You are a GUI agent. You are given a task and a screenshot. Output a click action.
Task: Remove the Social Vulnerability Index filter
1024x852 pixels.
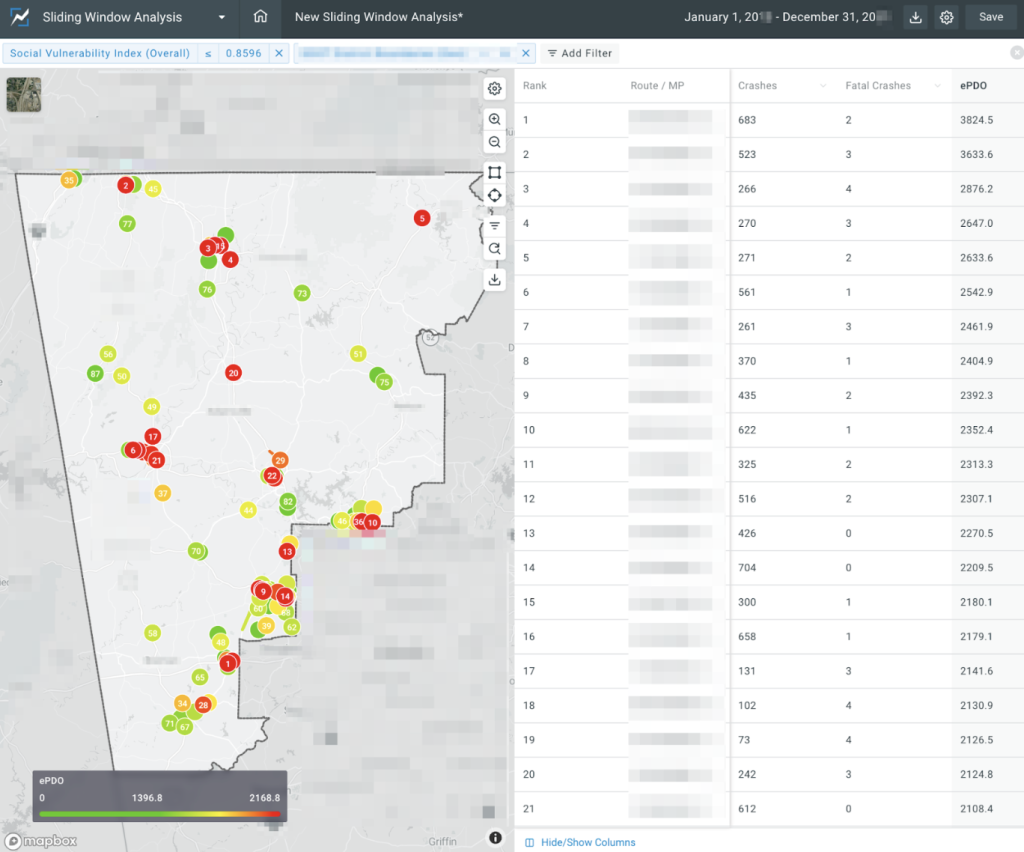point(279,53)
